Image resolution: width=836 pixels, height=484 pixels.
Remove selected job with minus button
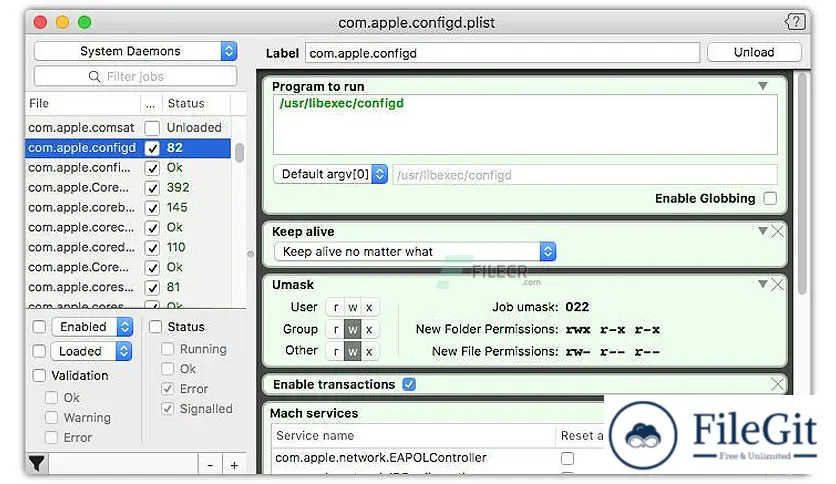[210, 464]
